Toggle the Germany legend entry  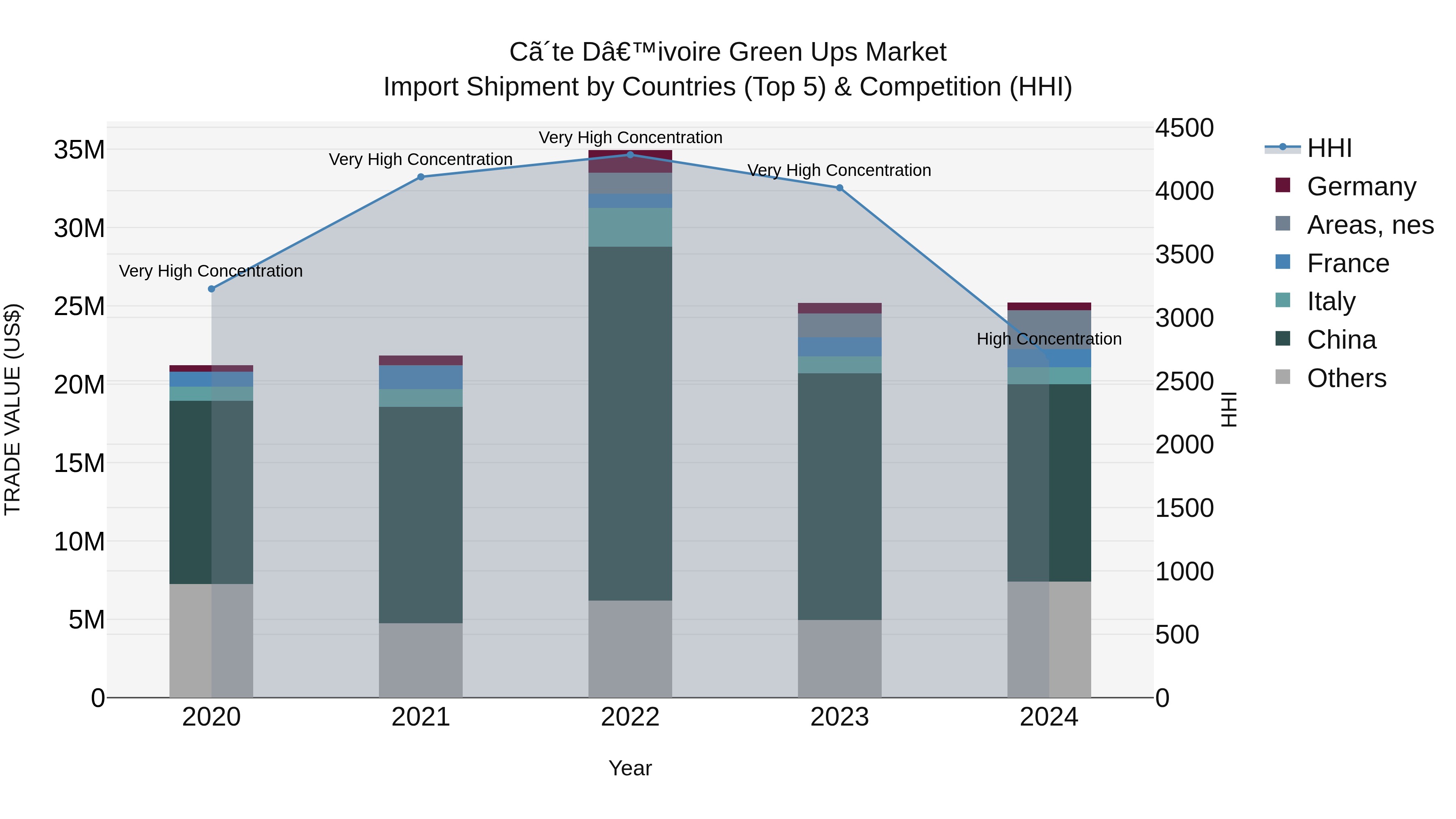1345,186
